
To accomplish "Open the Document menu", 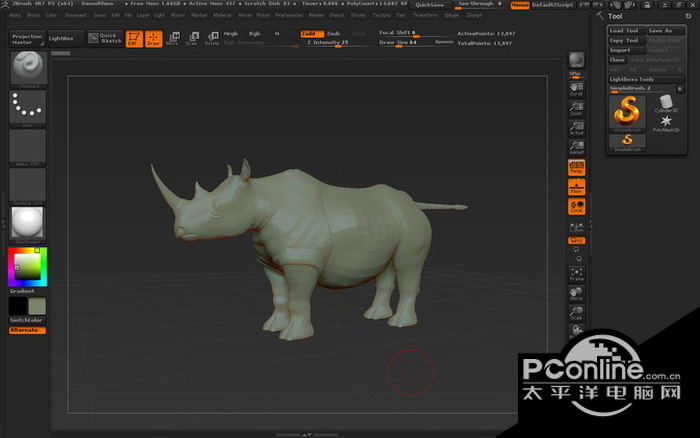I will pyautogui.click(x=75, y=16).
